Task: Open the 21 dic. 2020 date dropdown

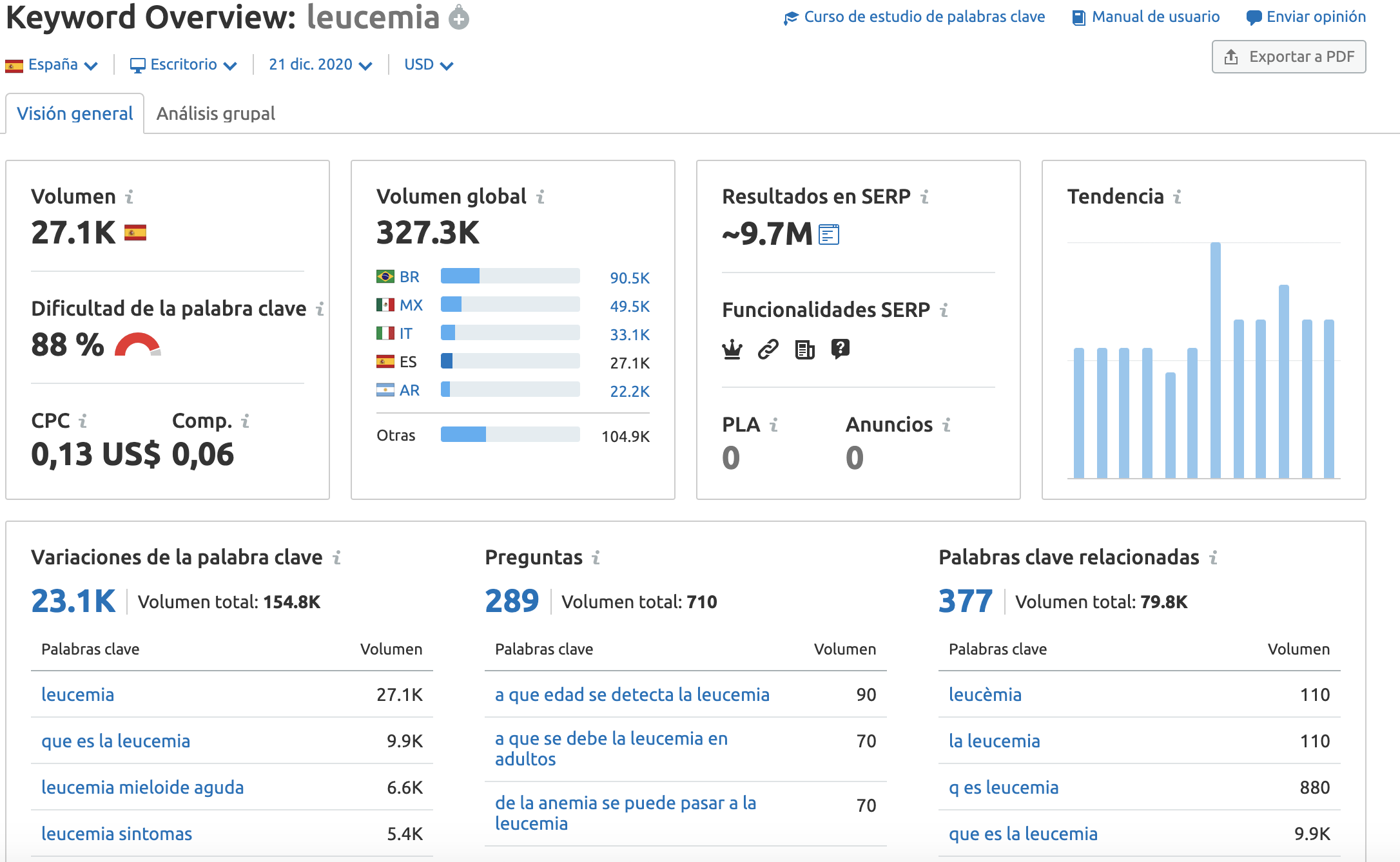Action: click(320, 64)
